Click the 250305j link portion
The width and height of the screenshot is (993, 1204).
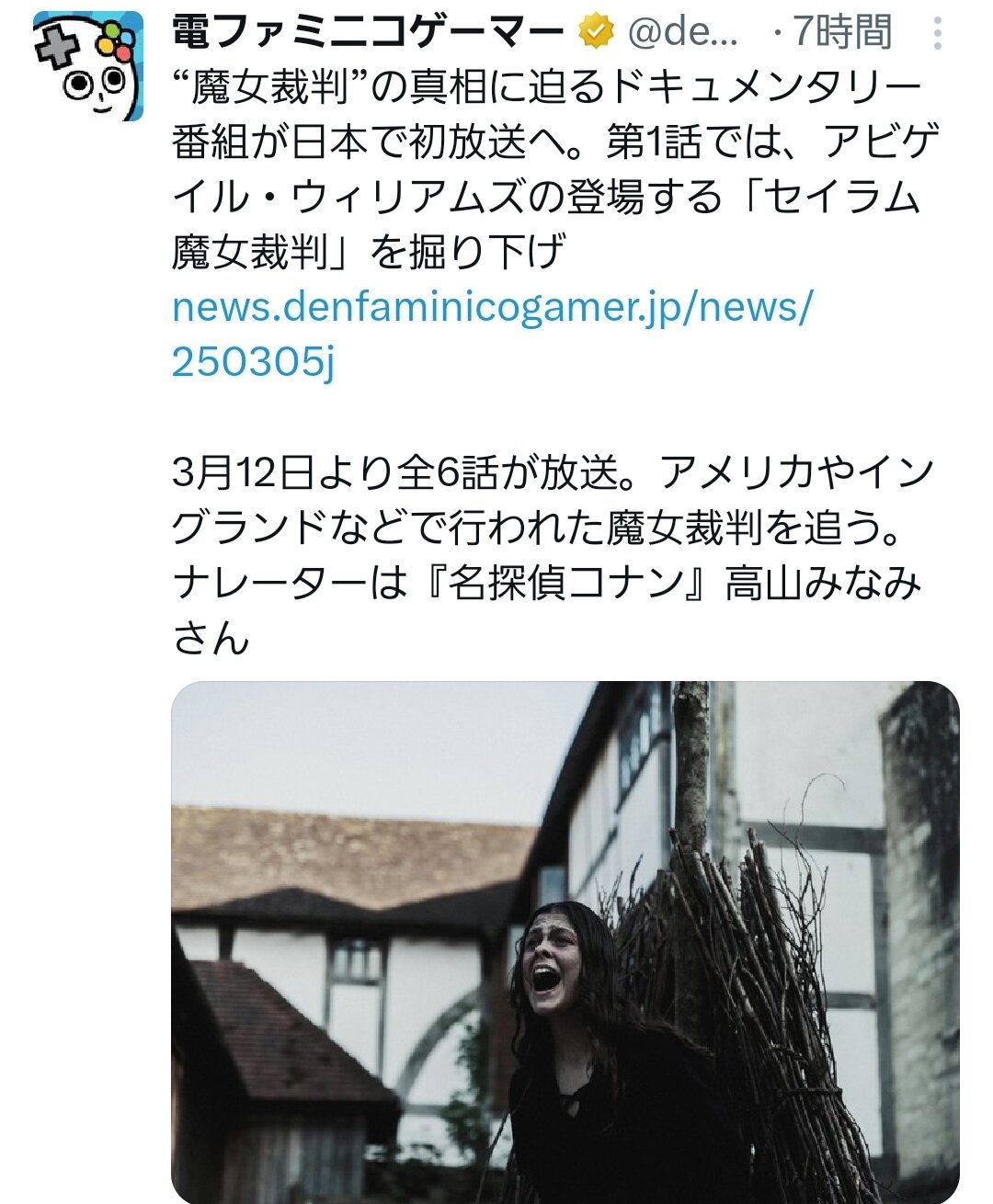(254, 362)
